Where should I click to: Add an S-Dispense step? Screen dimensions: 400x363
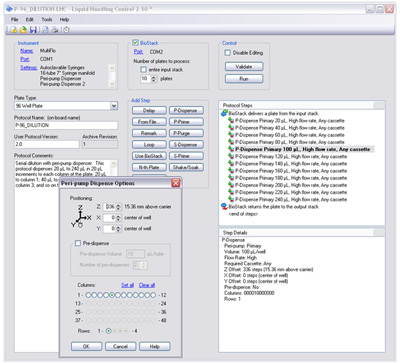[x=186, y=145]
